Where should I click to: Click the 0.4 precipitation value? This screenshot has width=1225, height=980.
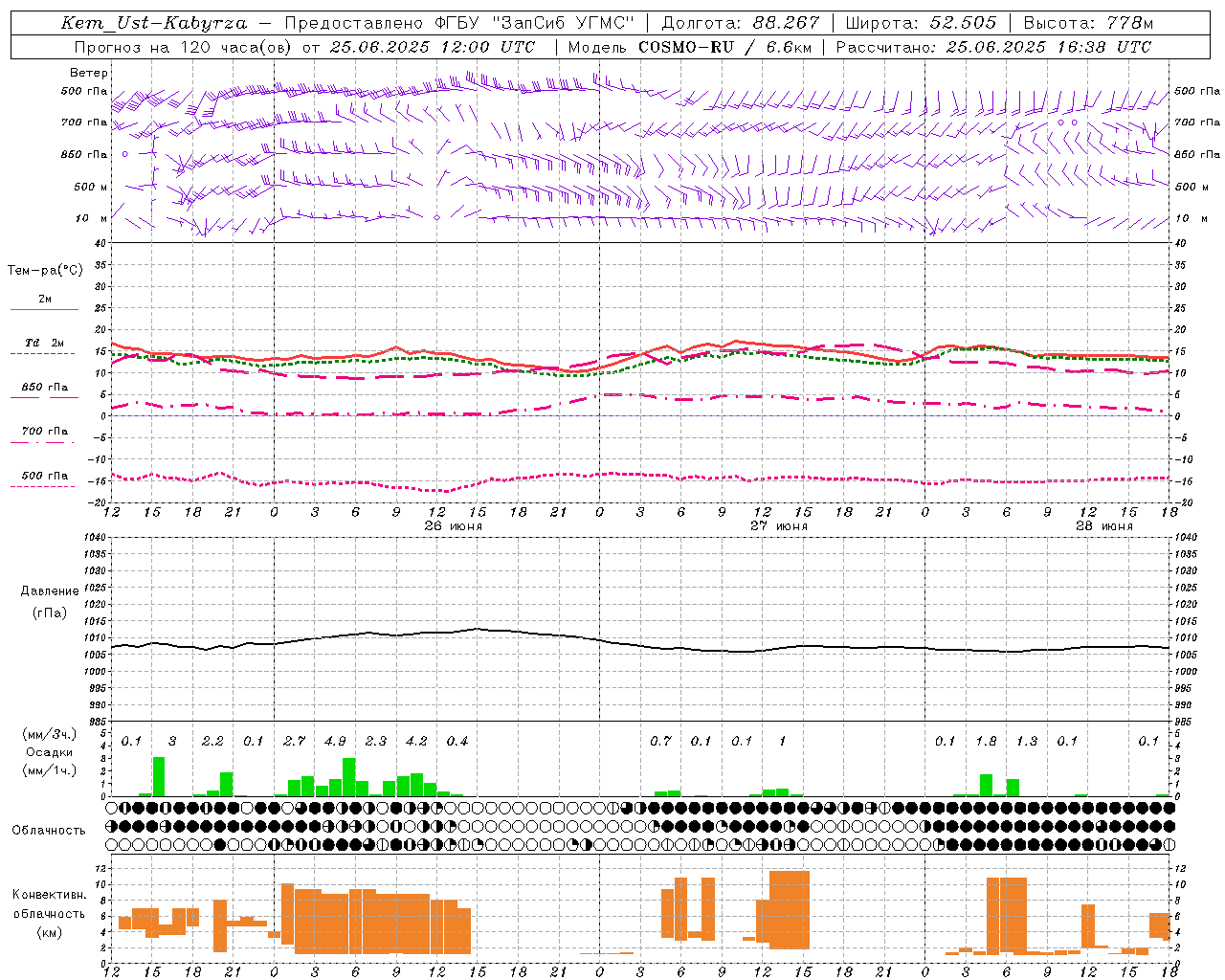pos(457,742)
